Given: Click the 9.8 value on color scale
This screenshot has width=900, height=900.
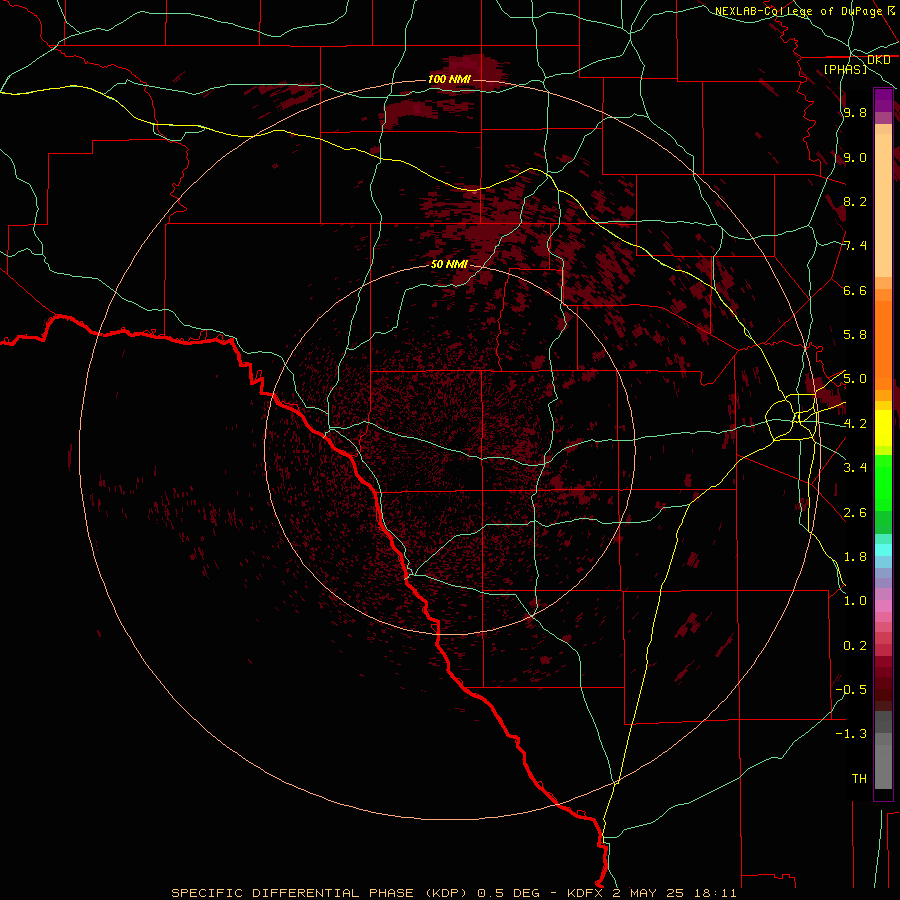Looking at the screenshot, I should pyautogui.click(x=855, y=112).
